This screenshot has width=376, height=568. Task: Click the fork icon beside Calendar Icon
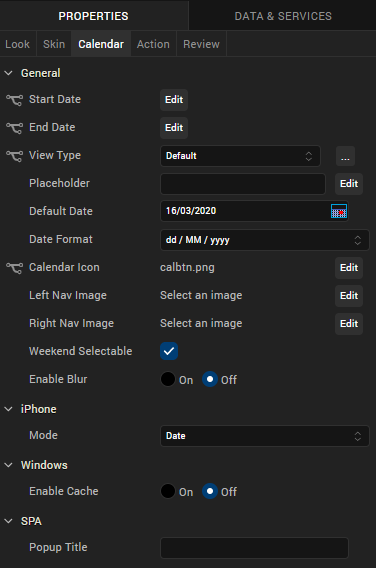tap(14, 268)
